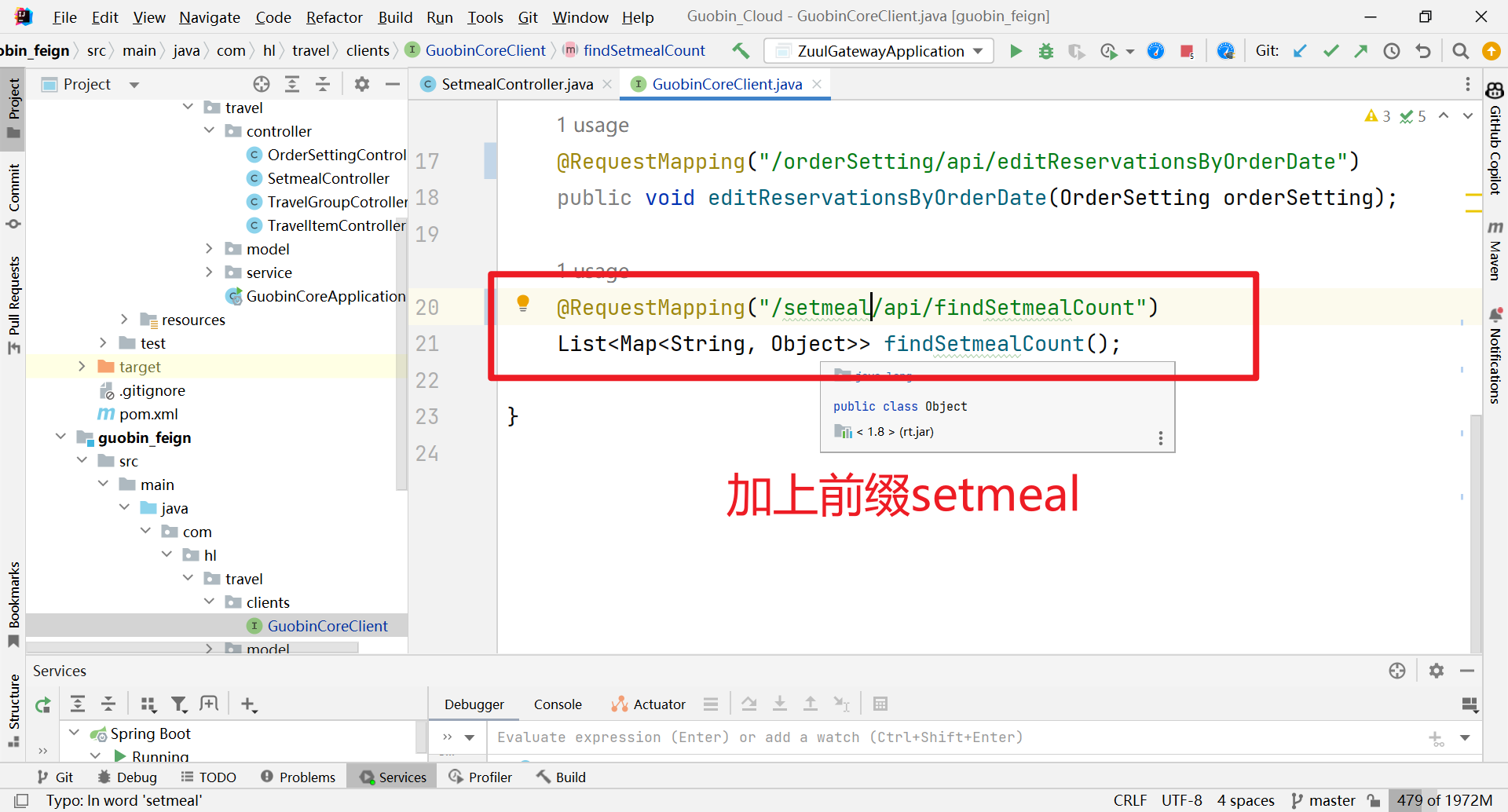Open the Actuator tab

point(648,704)
